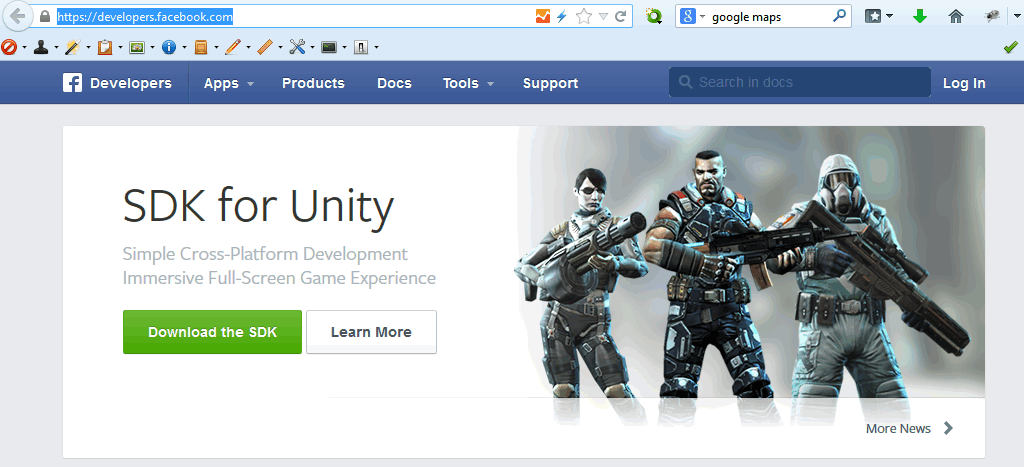Open the bookmarks star menu button

click(x=874, y=17)
